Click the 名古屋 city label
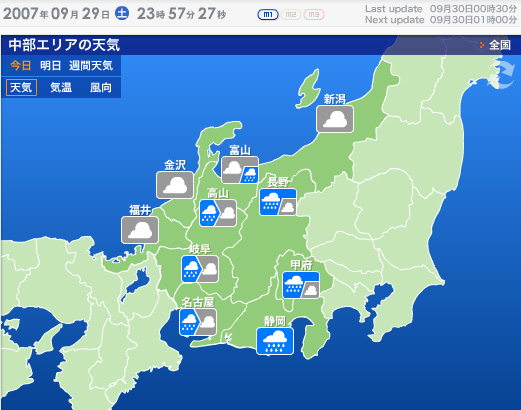521x410 pixels. [198, 302]
